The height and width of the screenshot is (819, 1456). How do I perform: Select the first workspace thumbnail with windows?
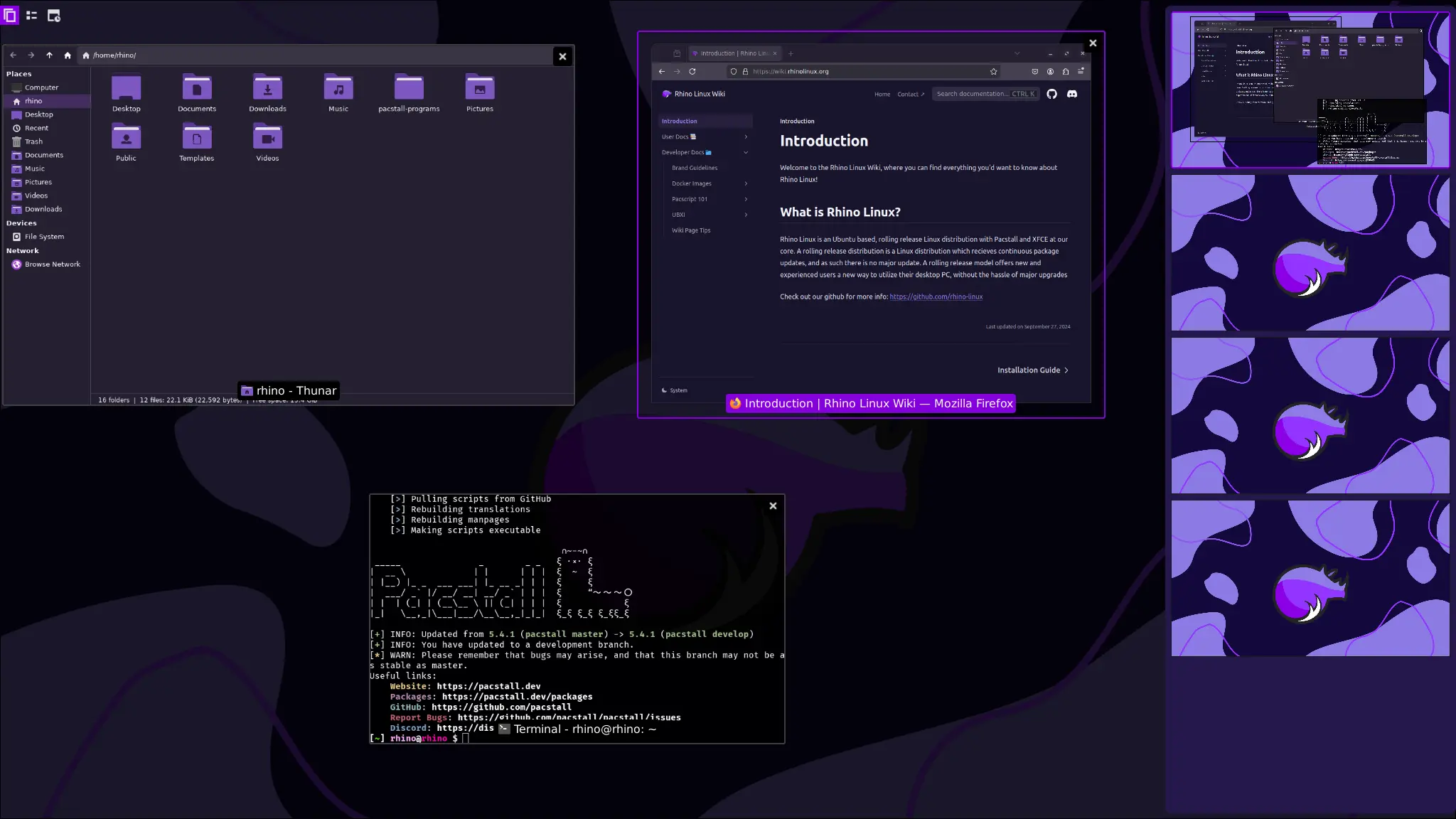(x=1310, y=90)
